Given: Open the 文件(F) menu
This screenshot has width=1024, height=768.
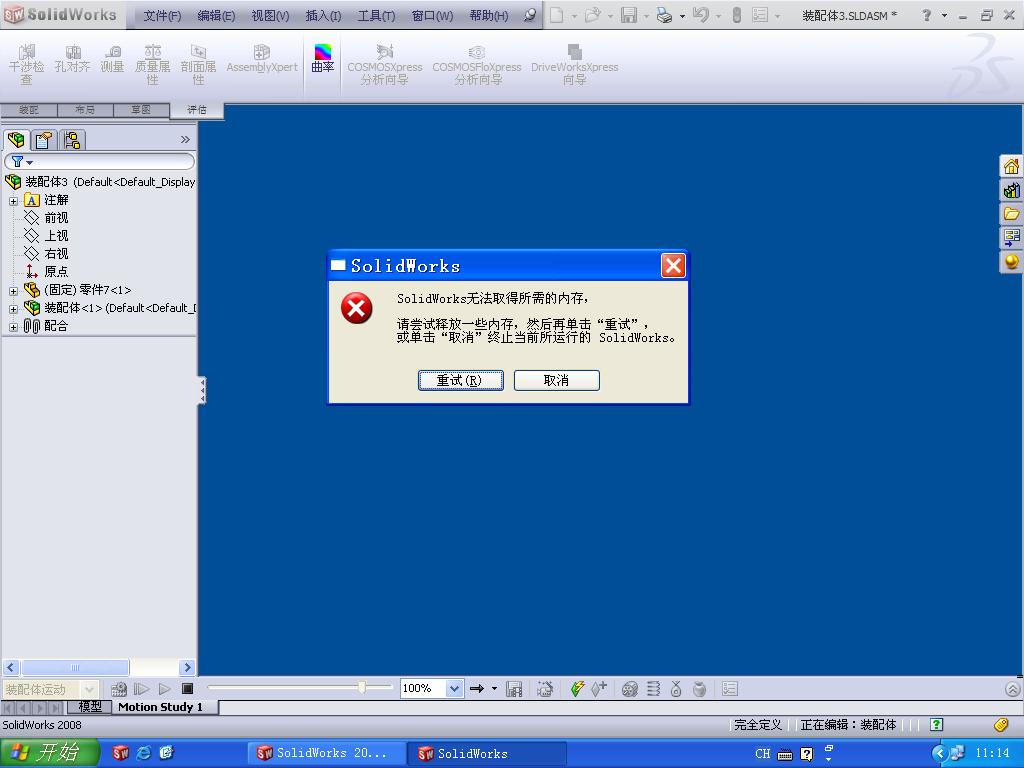Looking at the screenshot, I should [162, 16].
